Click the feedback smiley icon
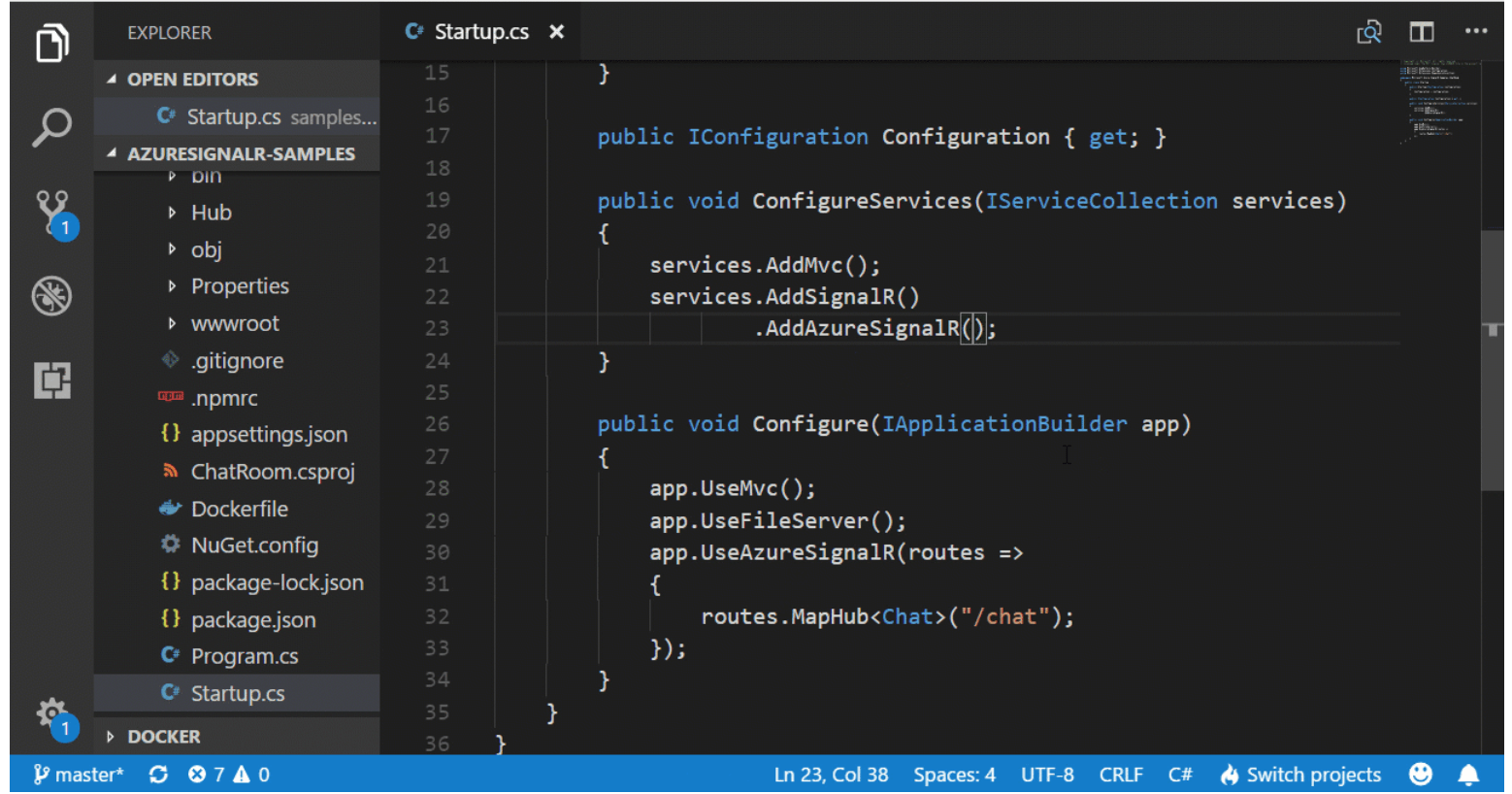This screenshot has height=794, width=1512. pos(1421,775)
